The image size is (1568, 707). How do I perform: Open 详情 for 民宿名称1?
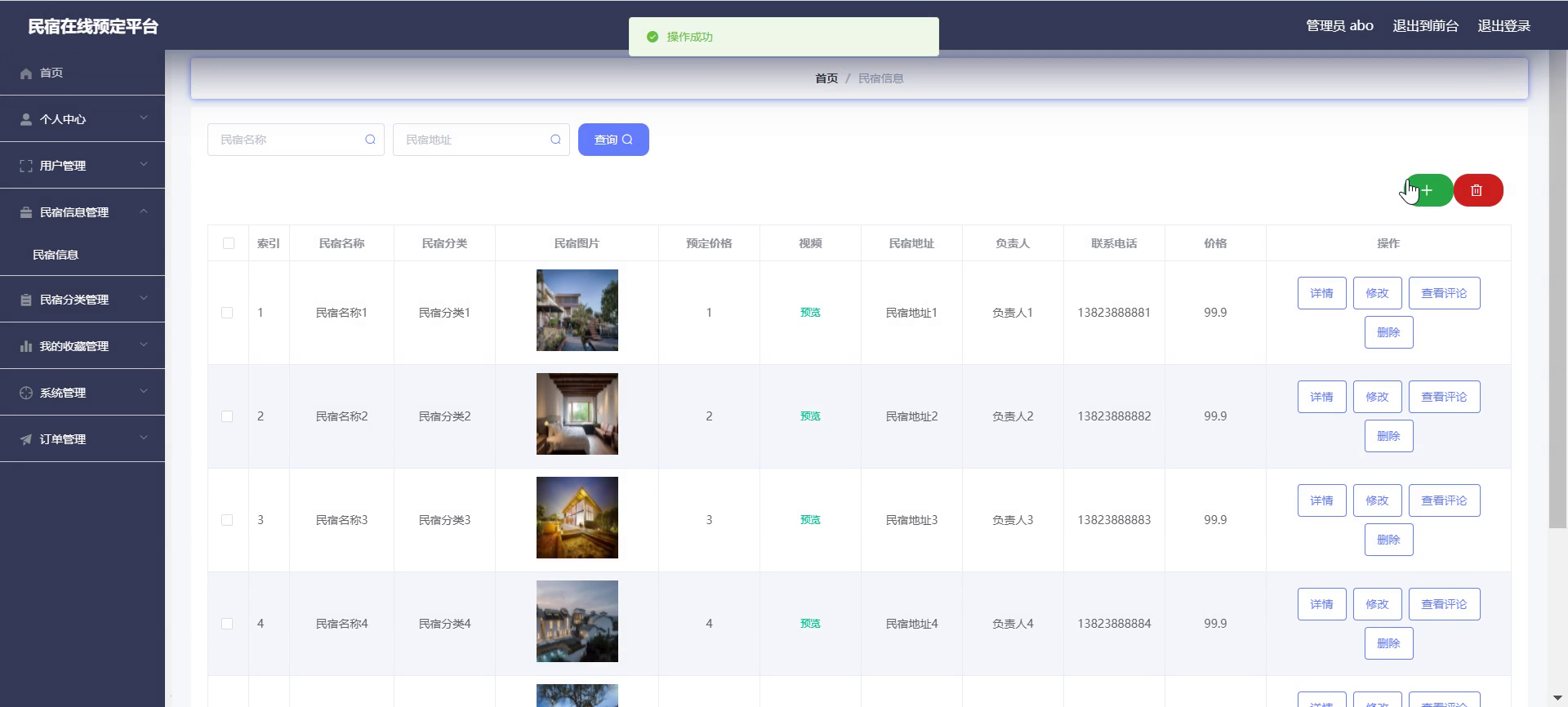click(x=1321, y=293)
